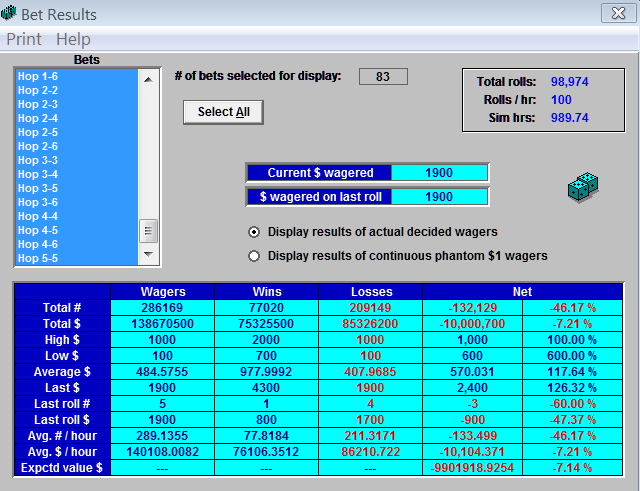This screenshot has height=491, width=640.
Task: Click Total $ net cell -10,000,700
Action: [473, 324]
